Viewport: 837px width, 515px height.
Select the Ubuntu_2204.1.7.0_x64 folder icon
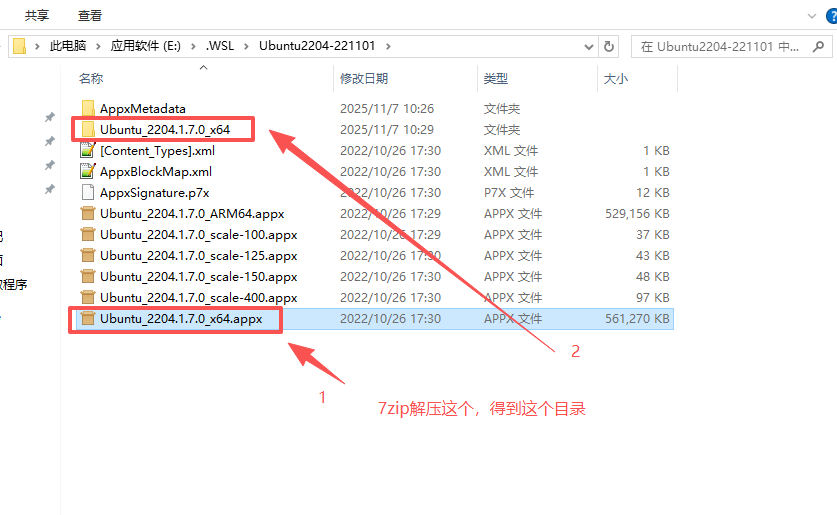[88, 129]
